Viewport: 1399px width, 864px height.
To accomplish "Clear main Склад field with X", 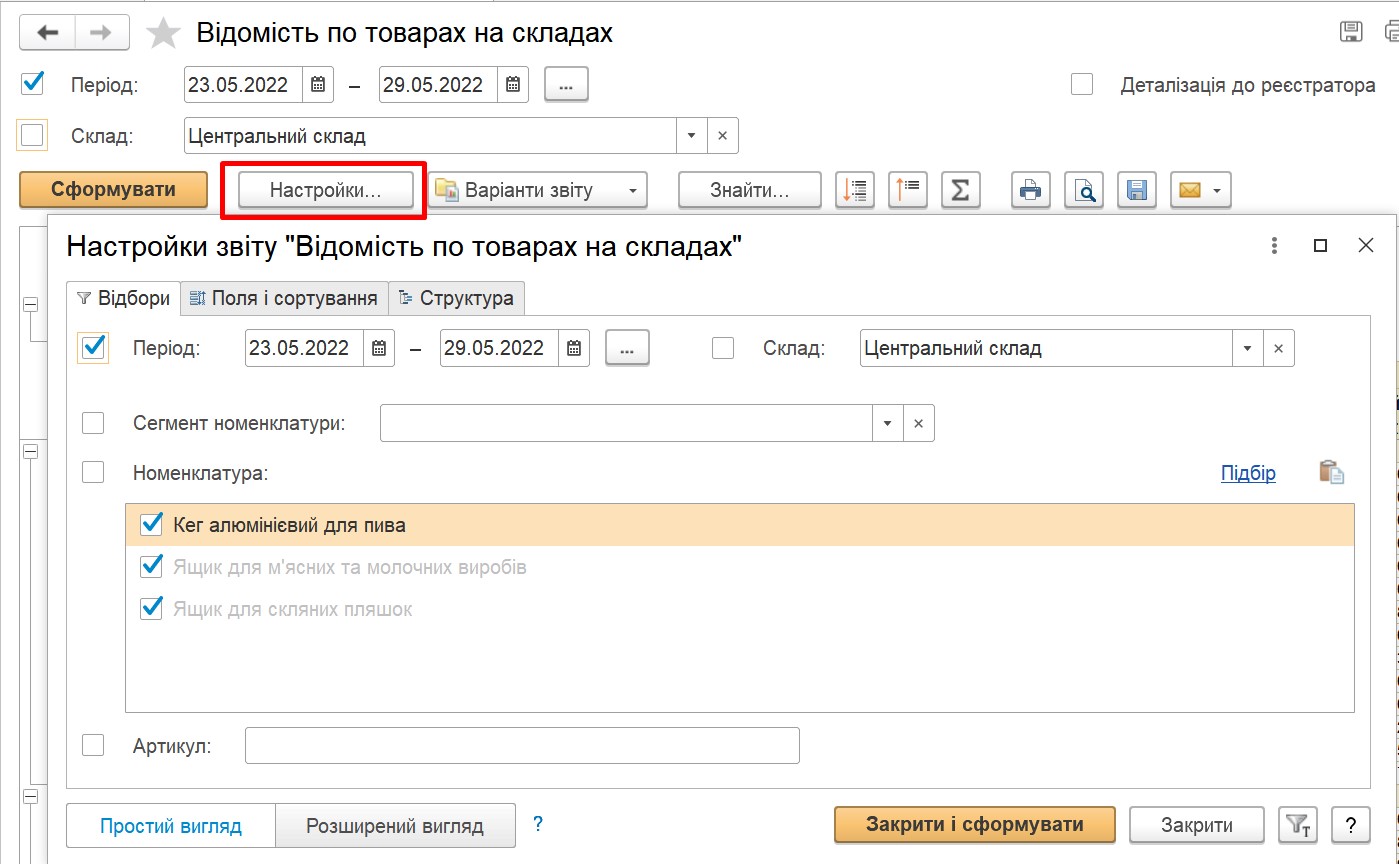I will pyautogui.click(x=723, y=136).
